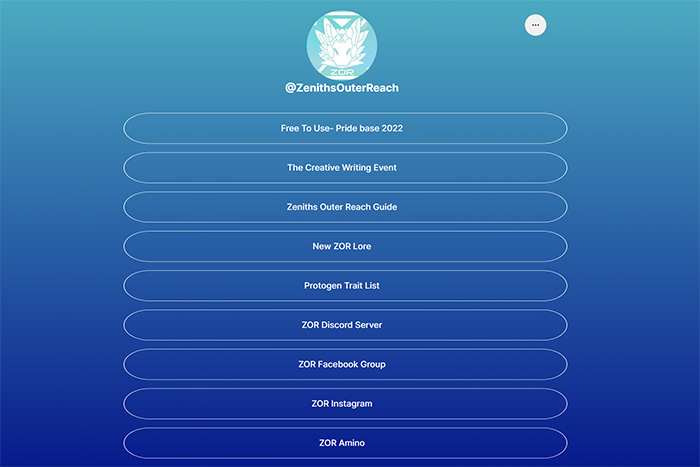Open Free To Use- Pride base 2022 link
Image resolution: width=700 pixels, height=467 pixels.
tap(345, 128)
